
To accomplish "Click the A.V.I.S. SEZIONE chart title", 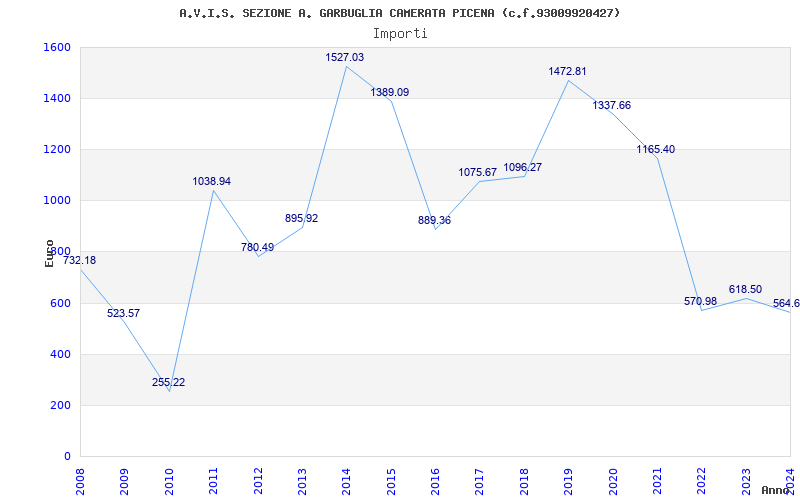I will [x=400, y=13].
